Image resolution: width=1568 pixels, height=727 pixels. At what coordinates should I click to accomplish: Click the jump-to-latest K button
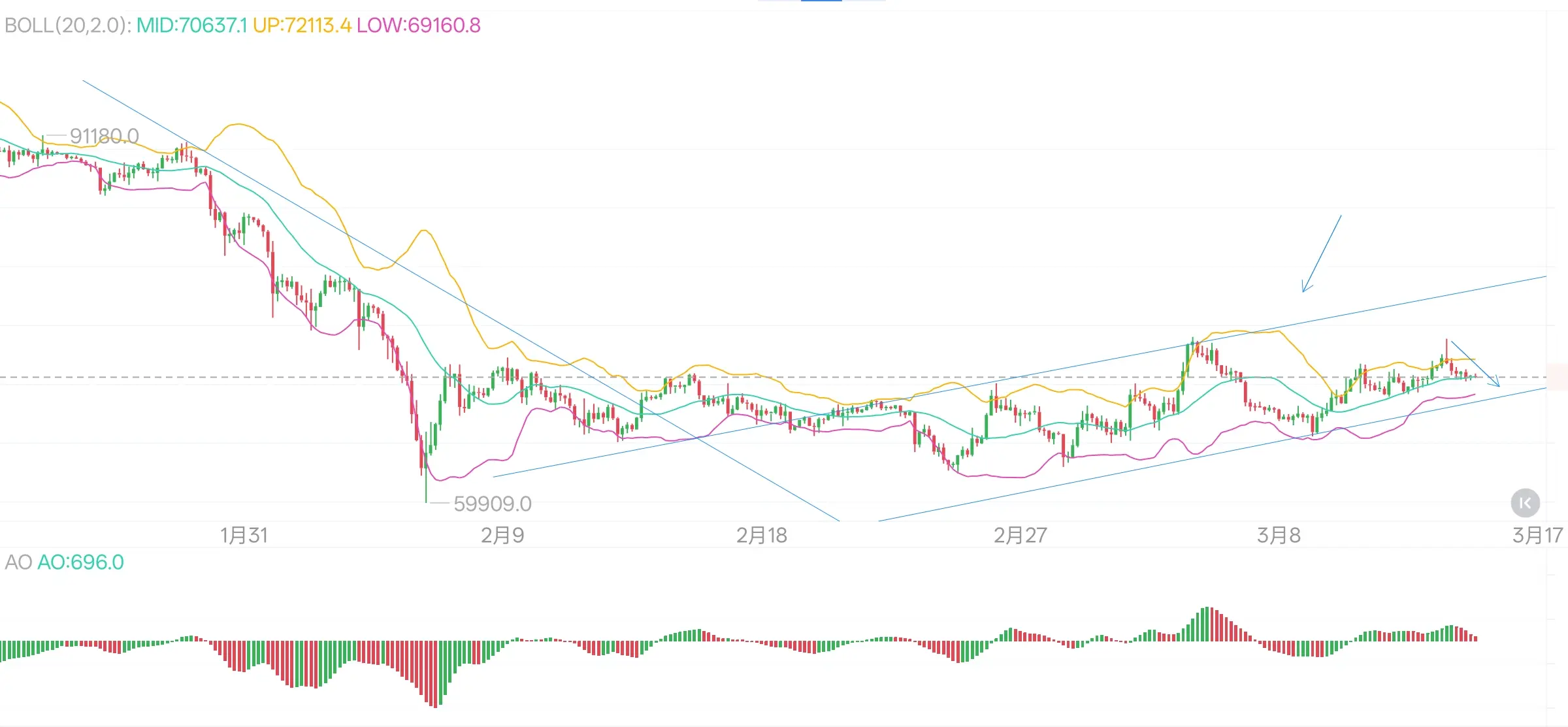pyautogui.click(x=1525, y=503)
